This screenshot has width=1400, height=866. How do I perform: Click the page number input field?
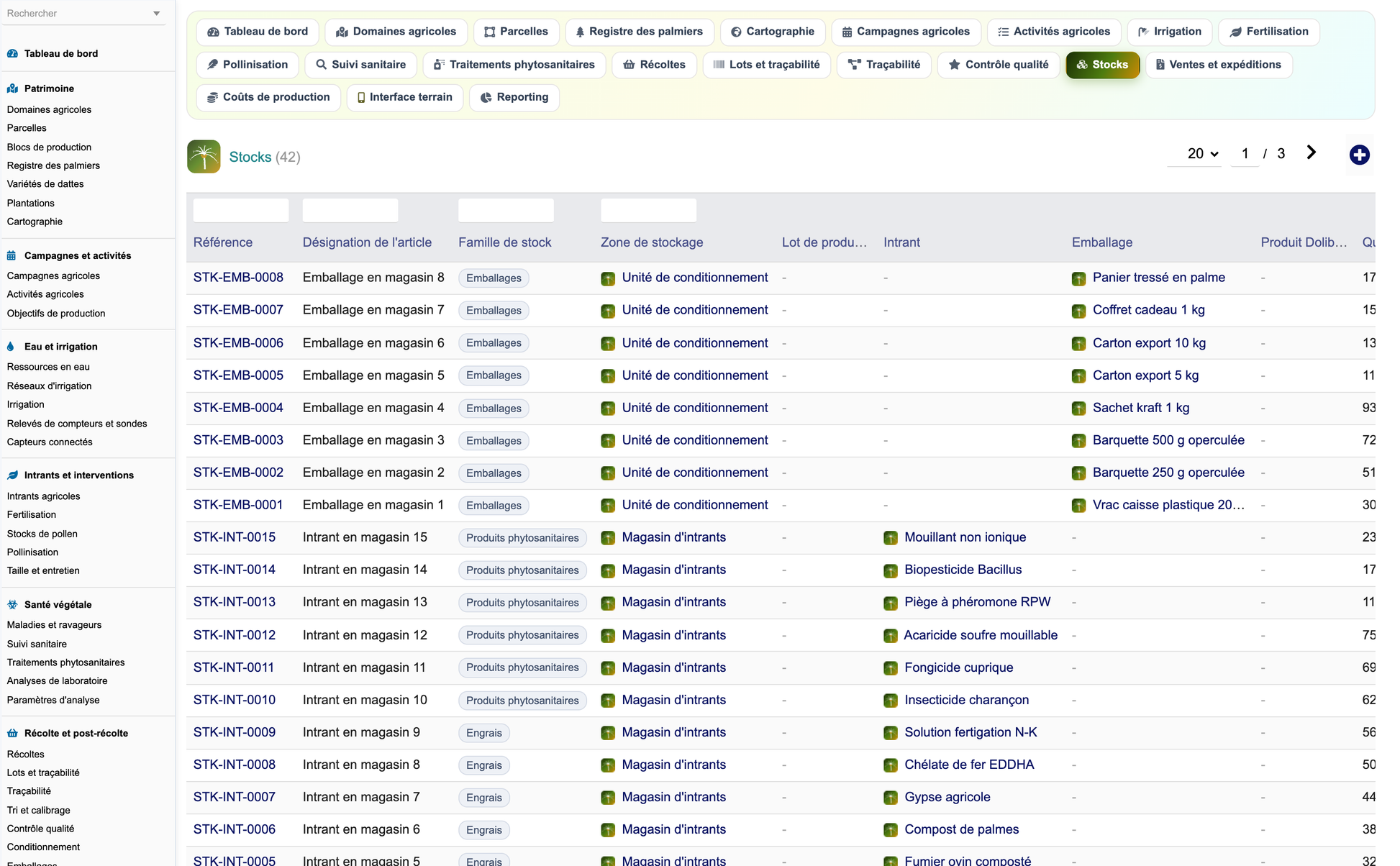click(1245, 153)
